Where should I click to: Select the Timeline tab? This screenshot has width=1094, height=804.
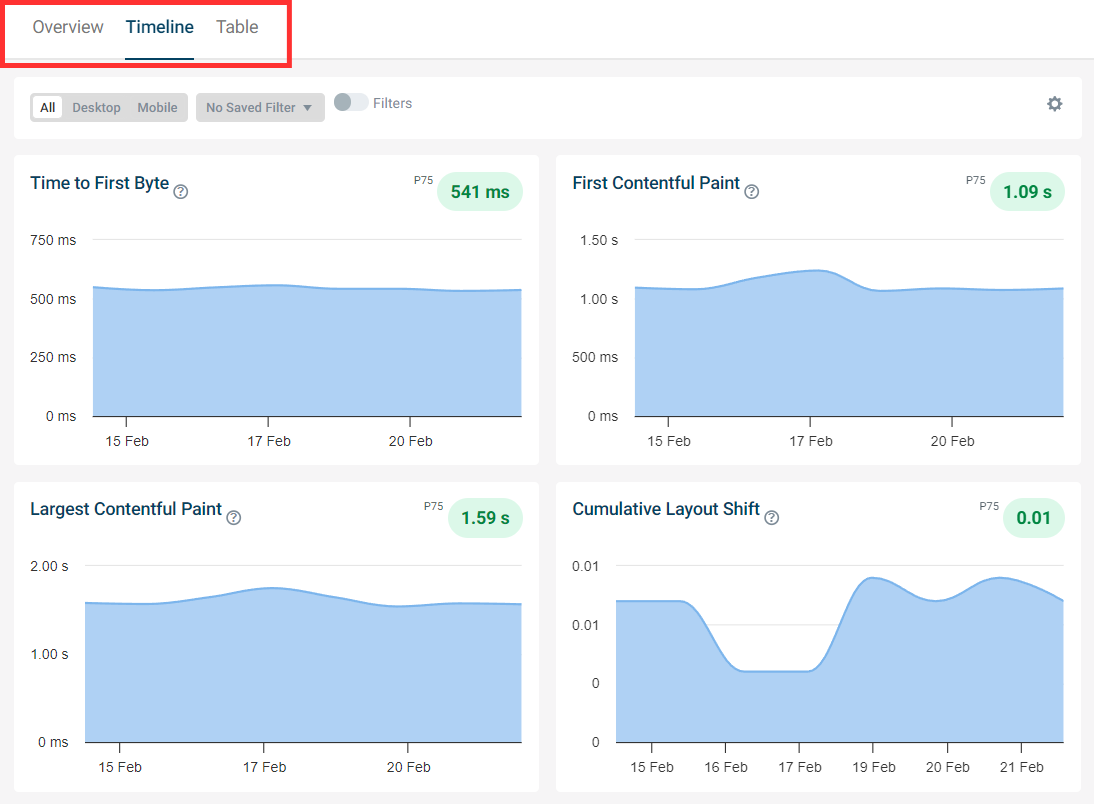tap(159, 27)
